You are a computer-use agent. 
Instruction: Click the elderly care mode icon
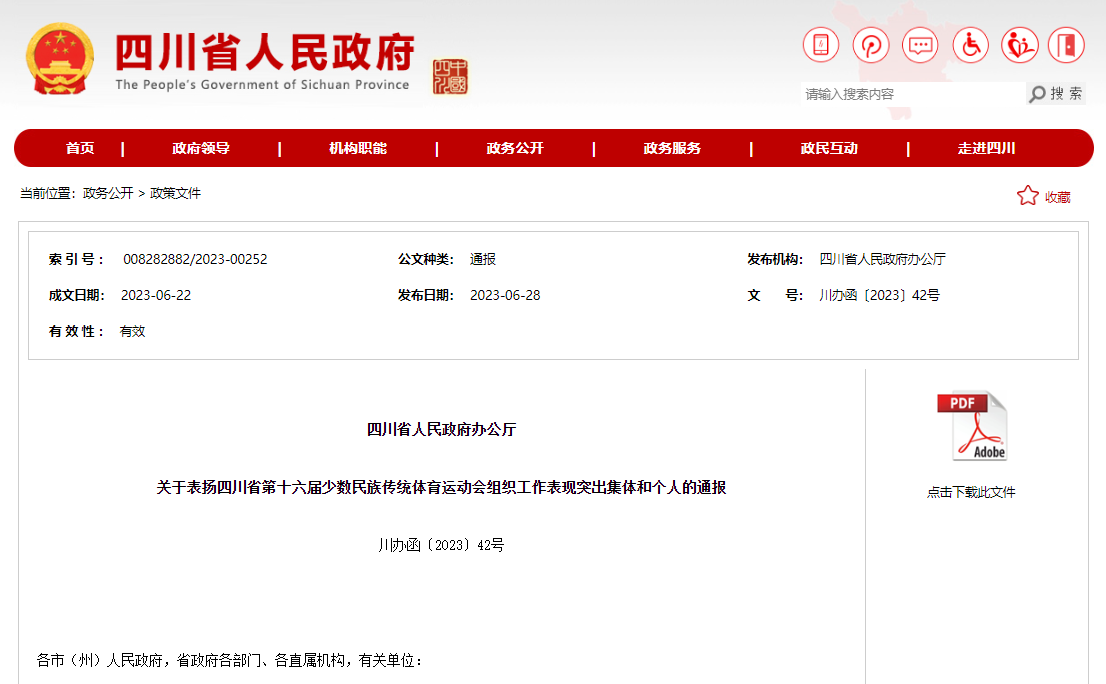(1020, 45)
